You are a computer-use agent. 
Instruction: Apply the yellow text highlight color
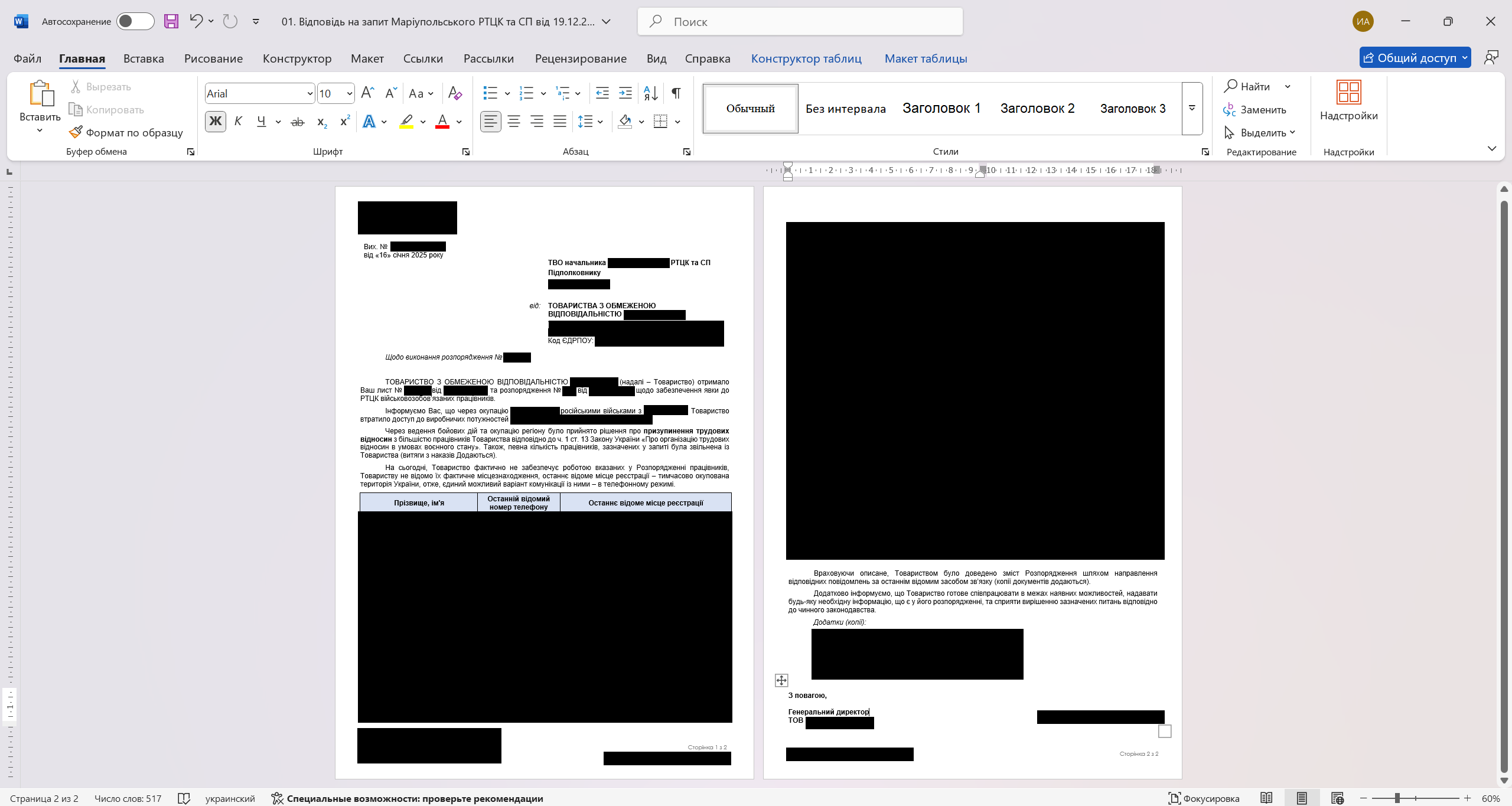(x=406, y=122)
